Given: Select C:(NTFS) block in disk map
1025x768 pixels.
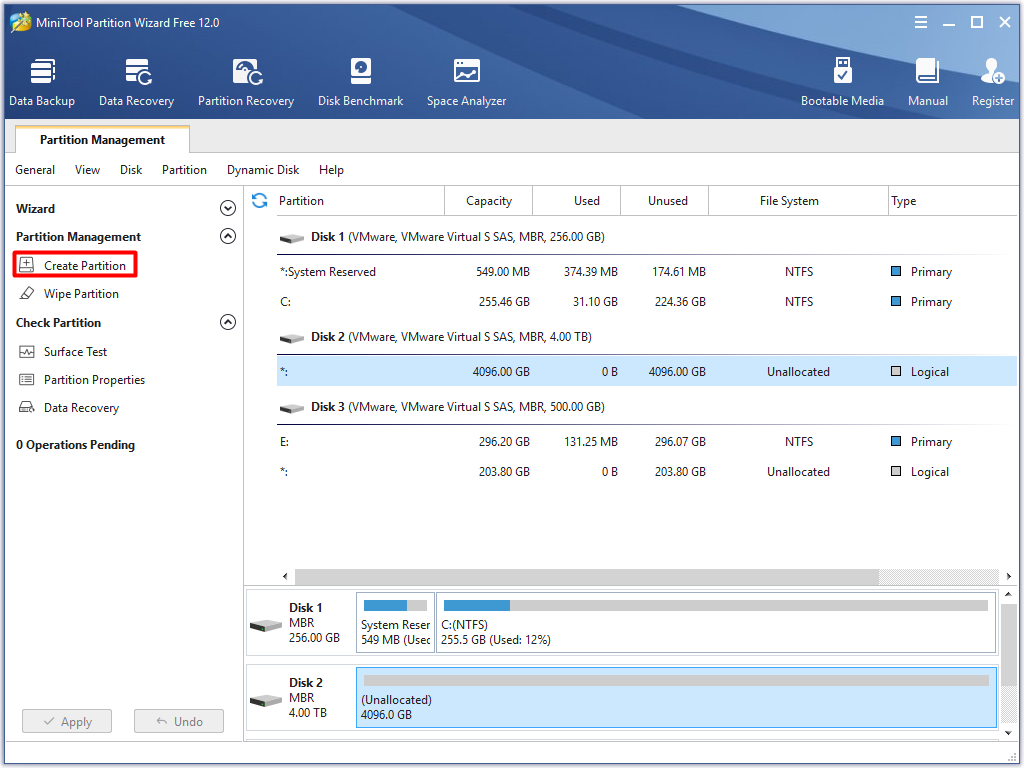Looking at the screenshot, I should 716,622.
